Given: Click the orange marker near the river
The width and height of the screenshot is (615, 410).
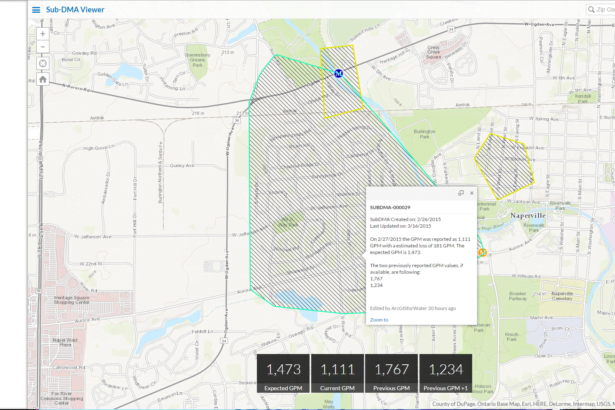Looking at the screenshot, I should [x=482, y=252].
